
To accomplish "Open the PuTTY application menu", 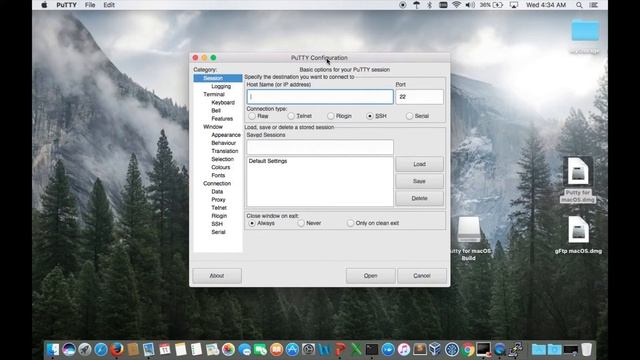I will [66, 5].
